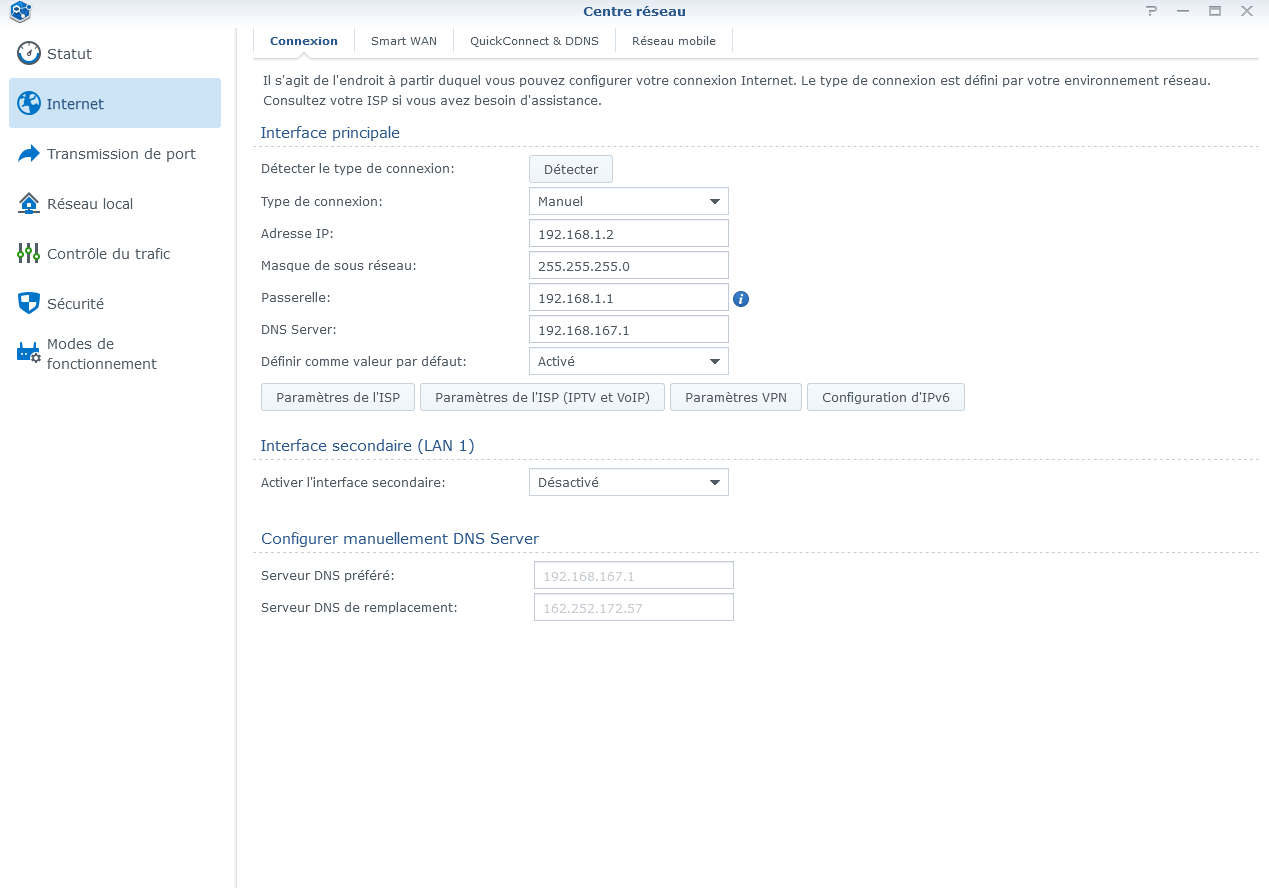Expand Définir comme valeur par défaut dropdown
Image resolution: width=1269 pixels, height=888 pixels.
(x=629, y=361)
